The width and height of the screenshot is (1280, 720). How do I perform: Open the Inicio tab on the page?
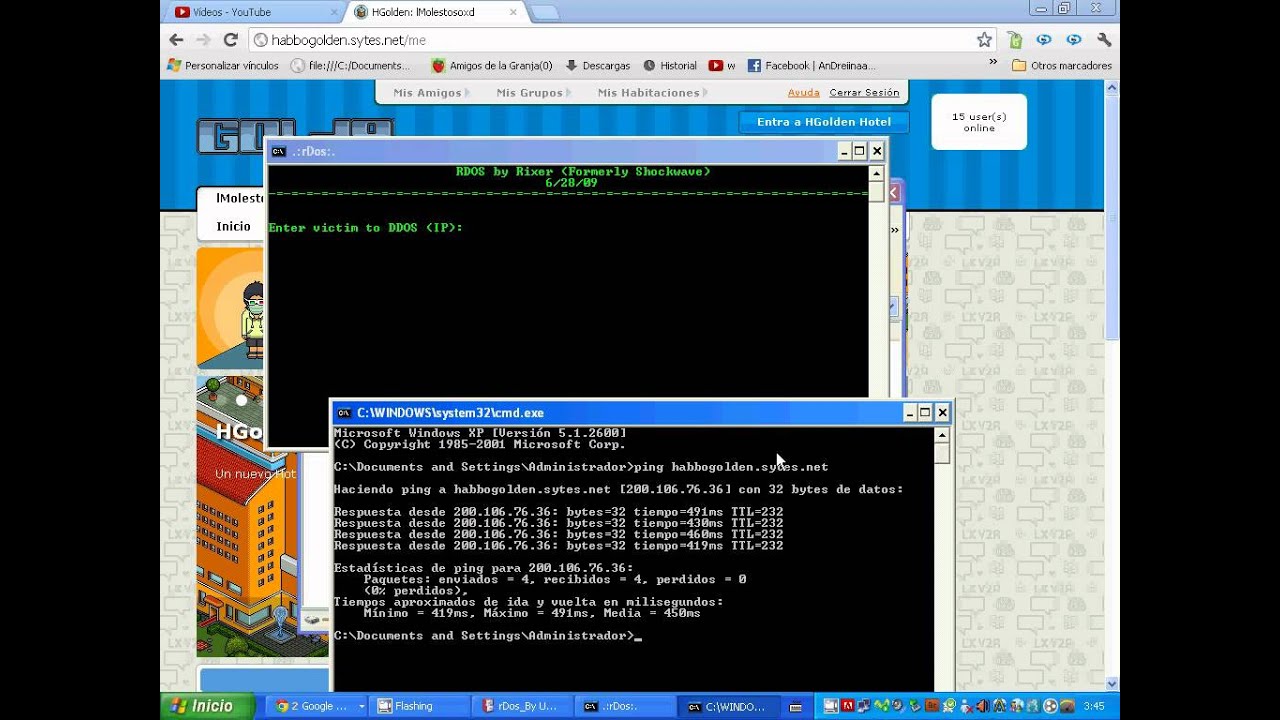(234, 226)
